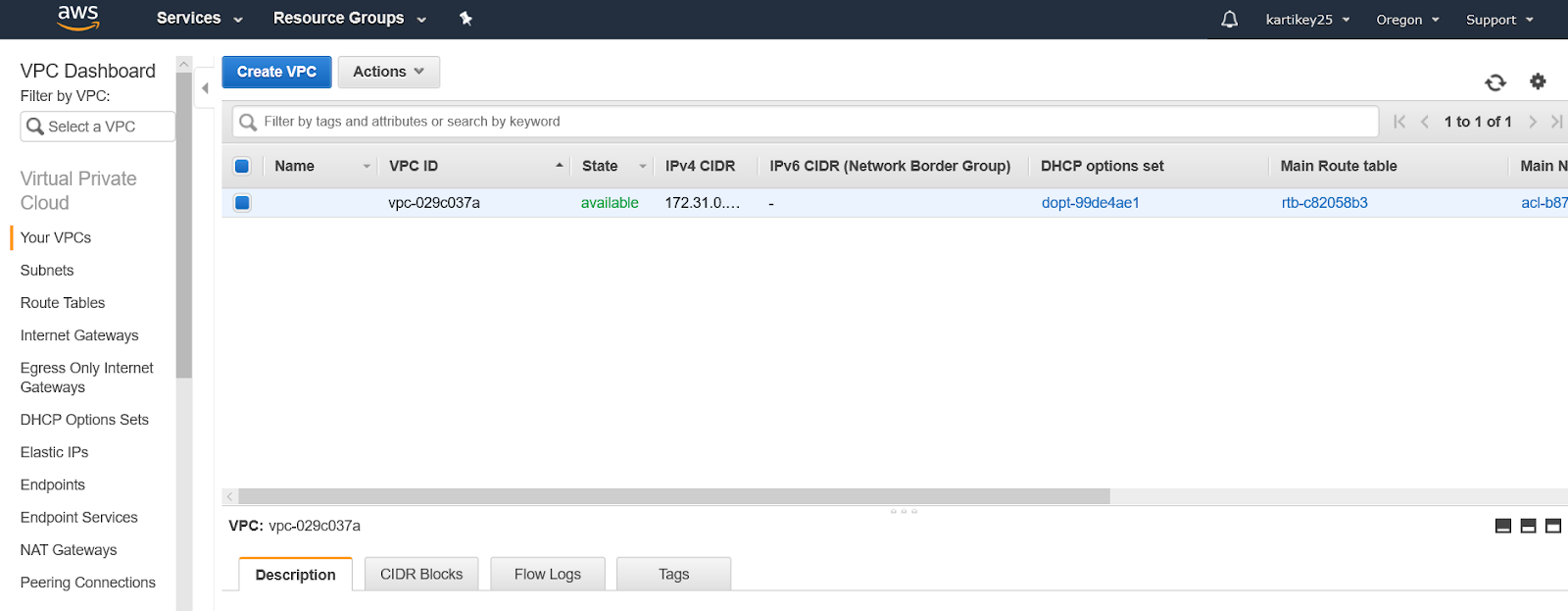Select the vpc-029c037a VPC ID cell
Viewport: 1568px width, 611px height.
[434, 203]
